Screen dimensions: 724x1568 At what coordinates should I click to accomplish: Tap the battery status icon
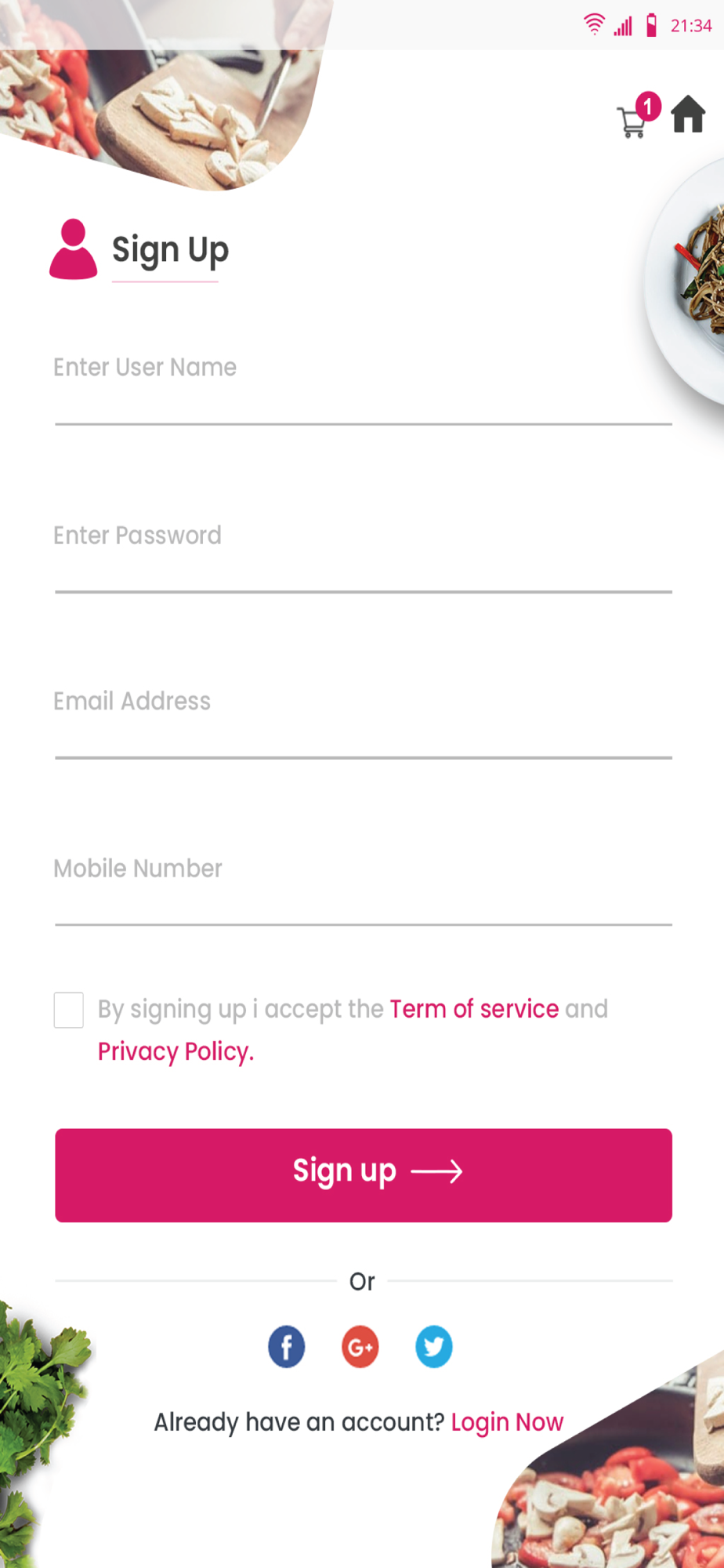[x=651, y=25]
